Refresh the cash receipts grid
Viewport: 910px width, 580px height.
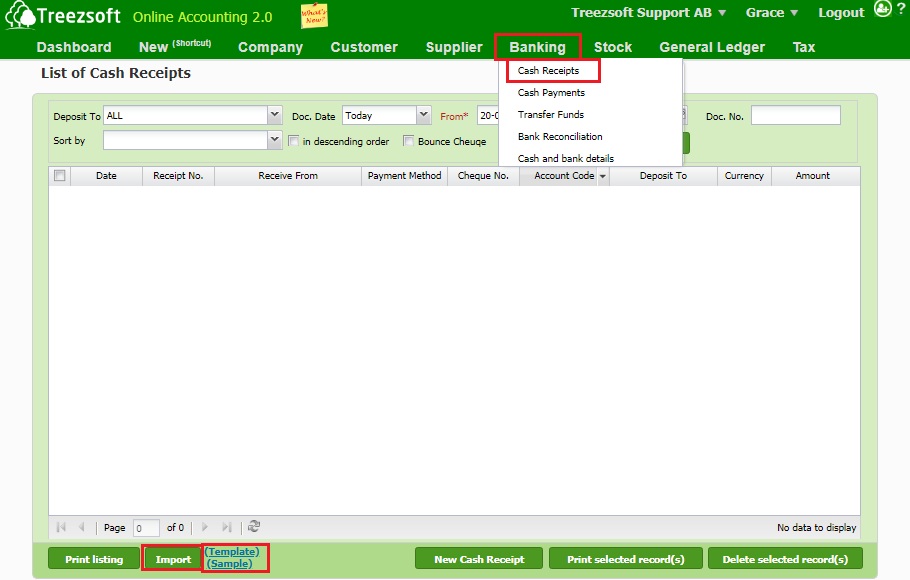(x=254, y=527)
